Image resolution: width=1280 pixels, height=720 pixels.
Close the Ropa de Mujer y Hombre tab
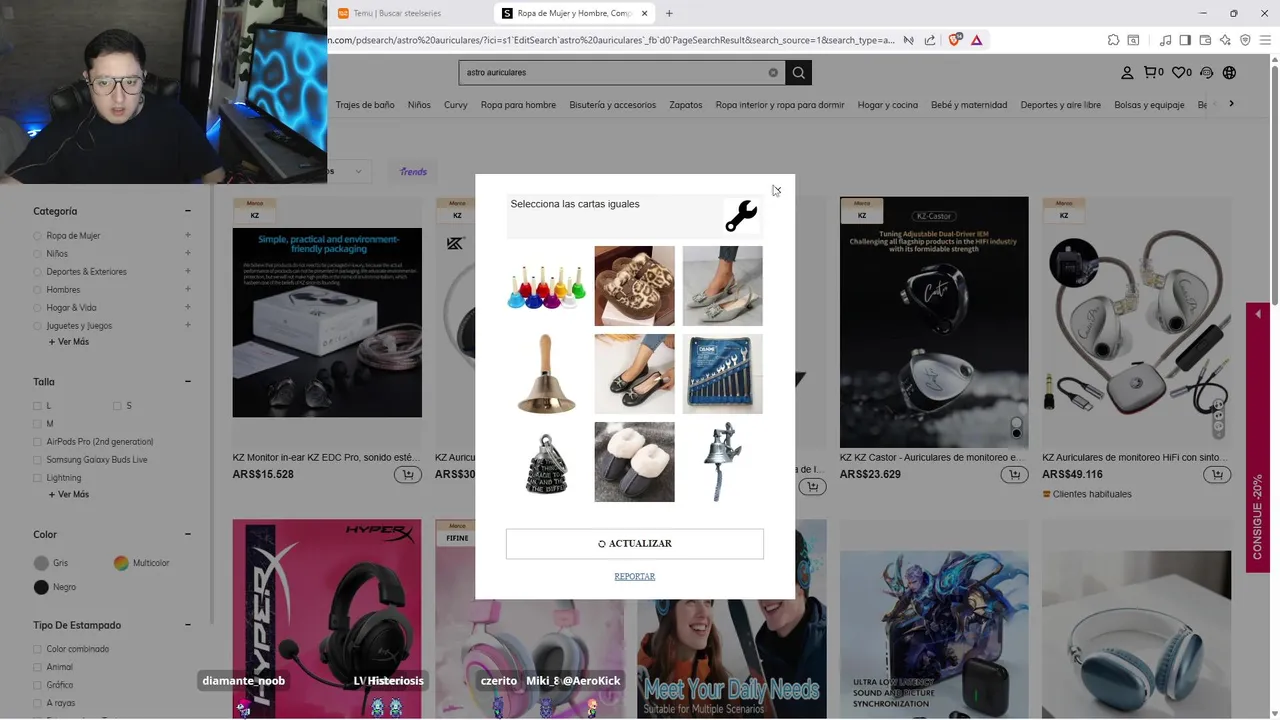point(645,13)
